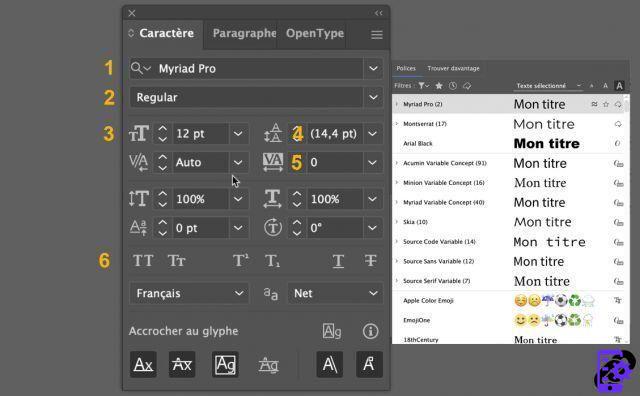Click the kerning V/A icon

pos(139,162)
